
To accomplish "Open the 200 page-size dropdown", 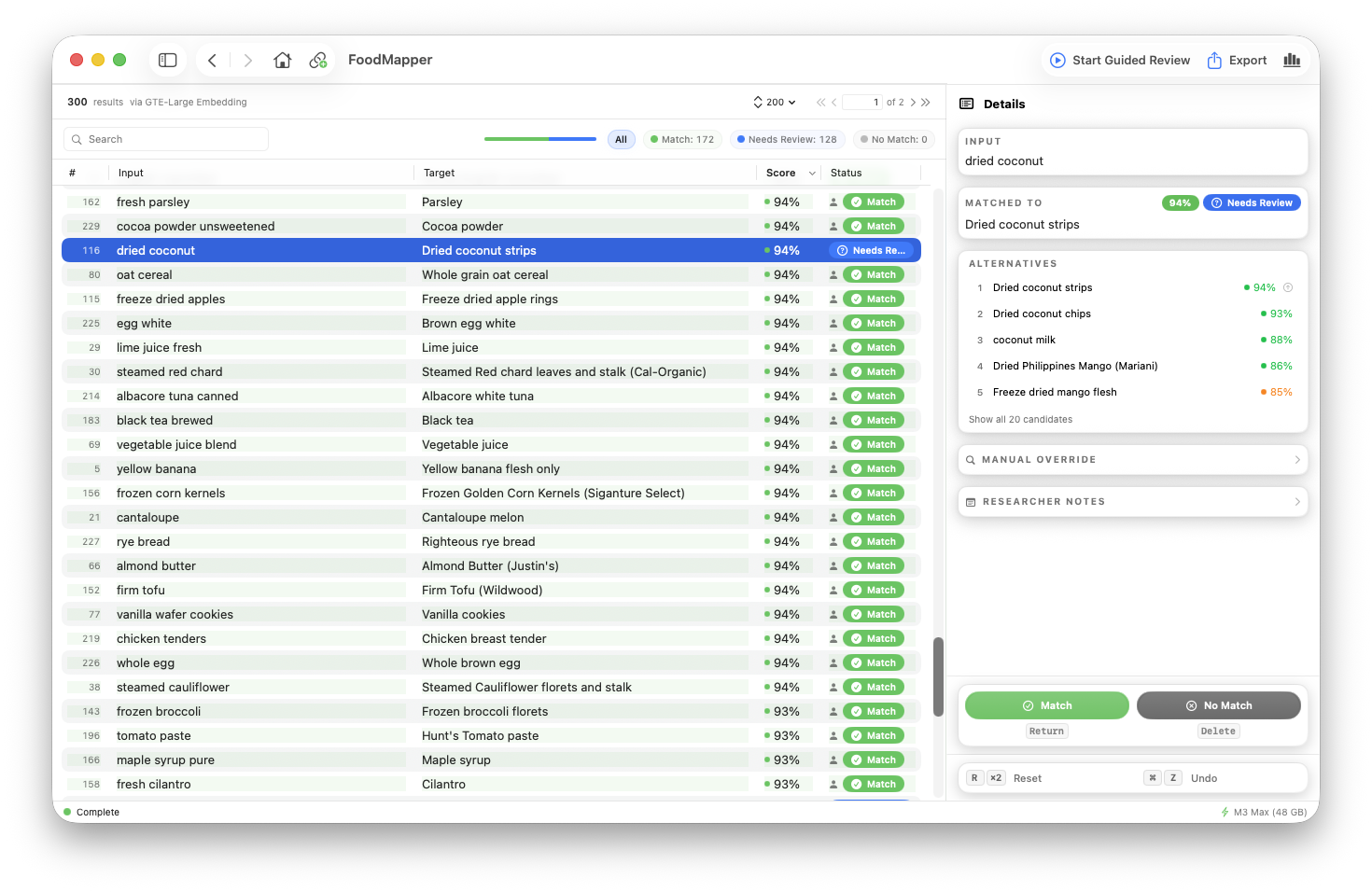I will (x=774, y=102).
